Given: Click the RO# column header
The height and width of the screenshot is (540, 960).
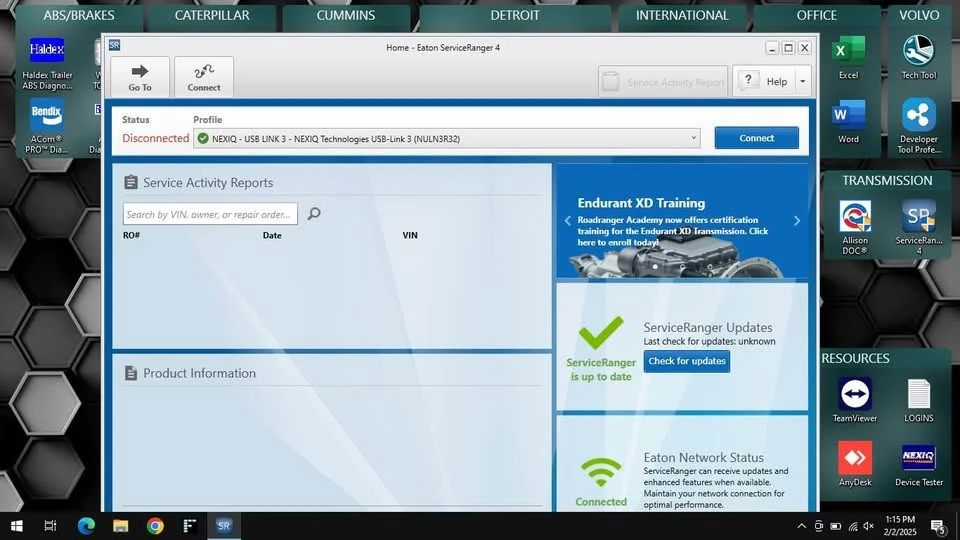Looking at the screenshot, I should pyautogui.click(x=132, y=235).
